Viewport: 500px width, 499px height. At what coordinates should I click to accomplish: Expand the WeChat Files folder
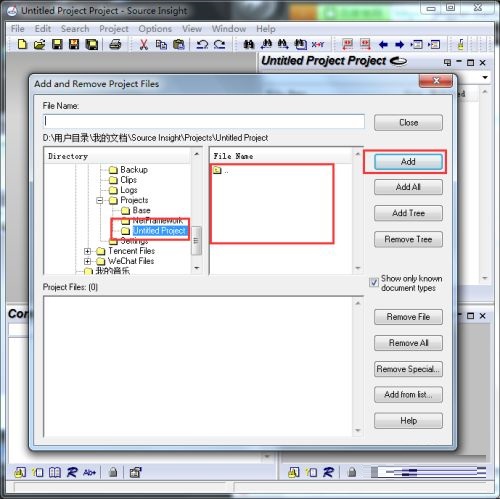(x=87, y=261)
